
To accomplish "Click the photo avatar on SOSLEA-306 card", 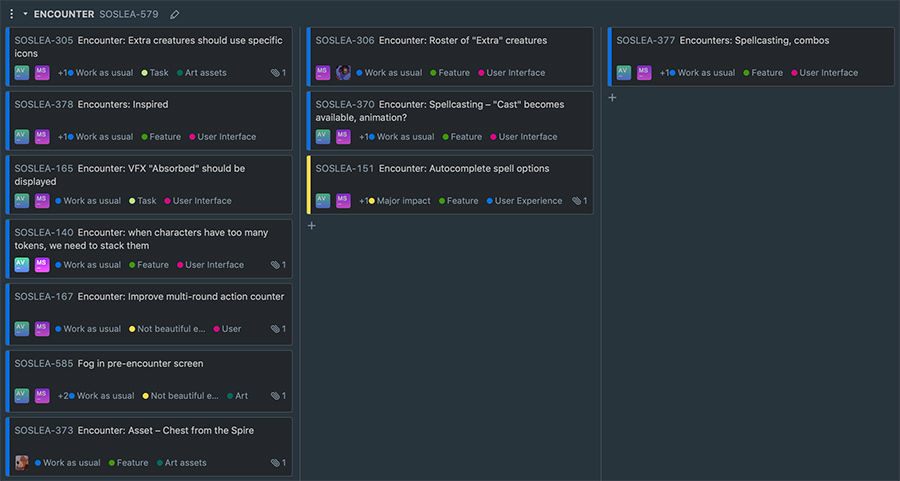I will tap(343, 72).
